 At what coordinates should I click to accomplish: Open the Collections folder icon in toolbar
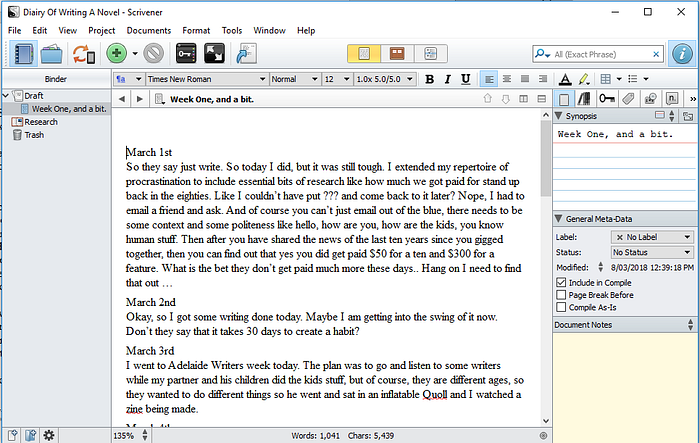(x=51, y=54)
